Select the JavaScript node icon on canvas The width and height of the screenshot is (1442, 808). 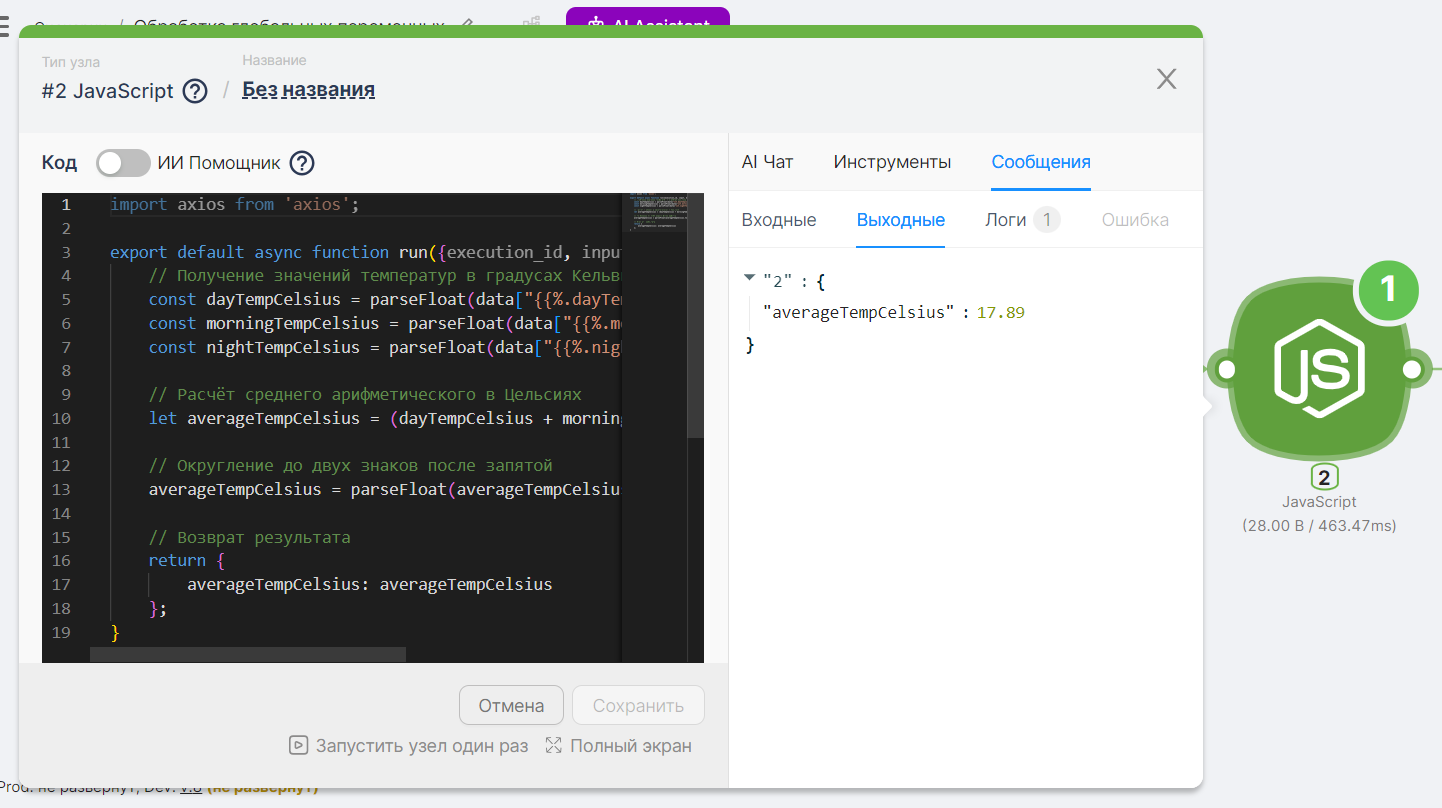coord(1319,369)
